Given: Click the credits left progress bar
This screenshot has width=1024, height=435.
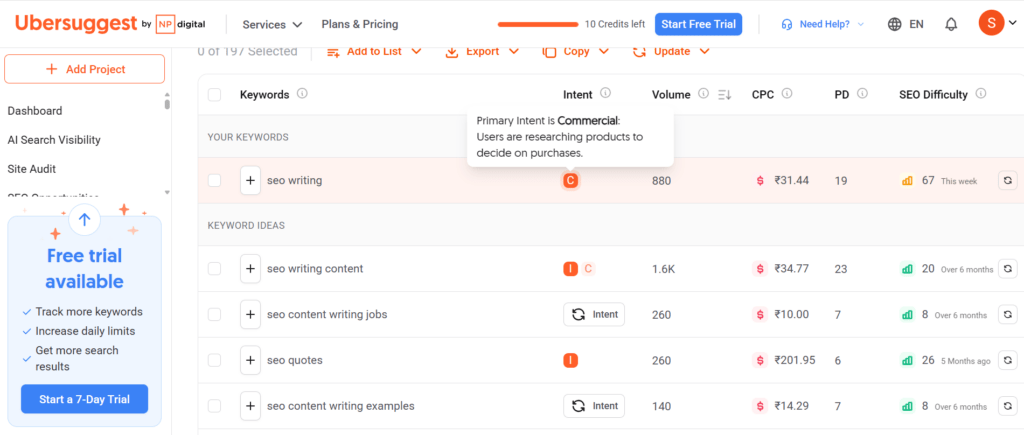Looking at the screenshot, I should (538, 24).
